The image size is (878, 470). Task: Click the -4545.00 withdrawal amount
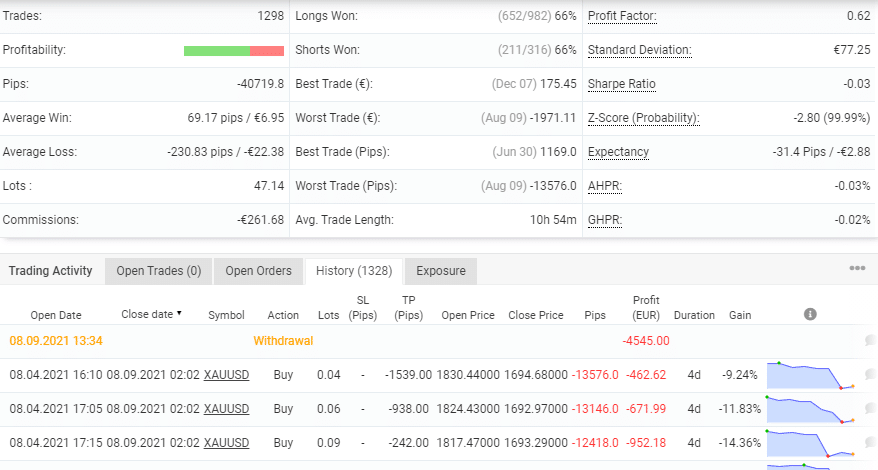click(x=646, y=341)
